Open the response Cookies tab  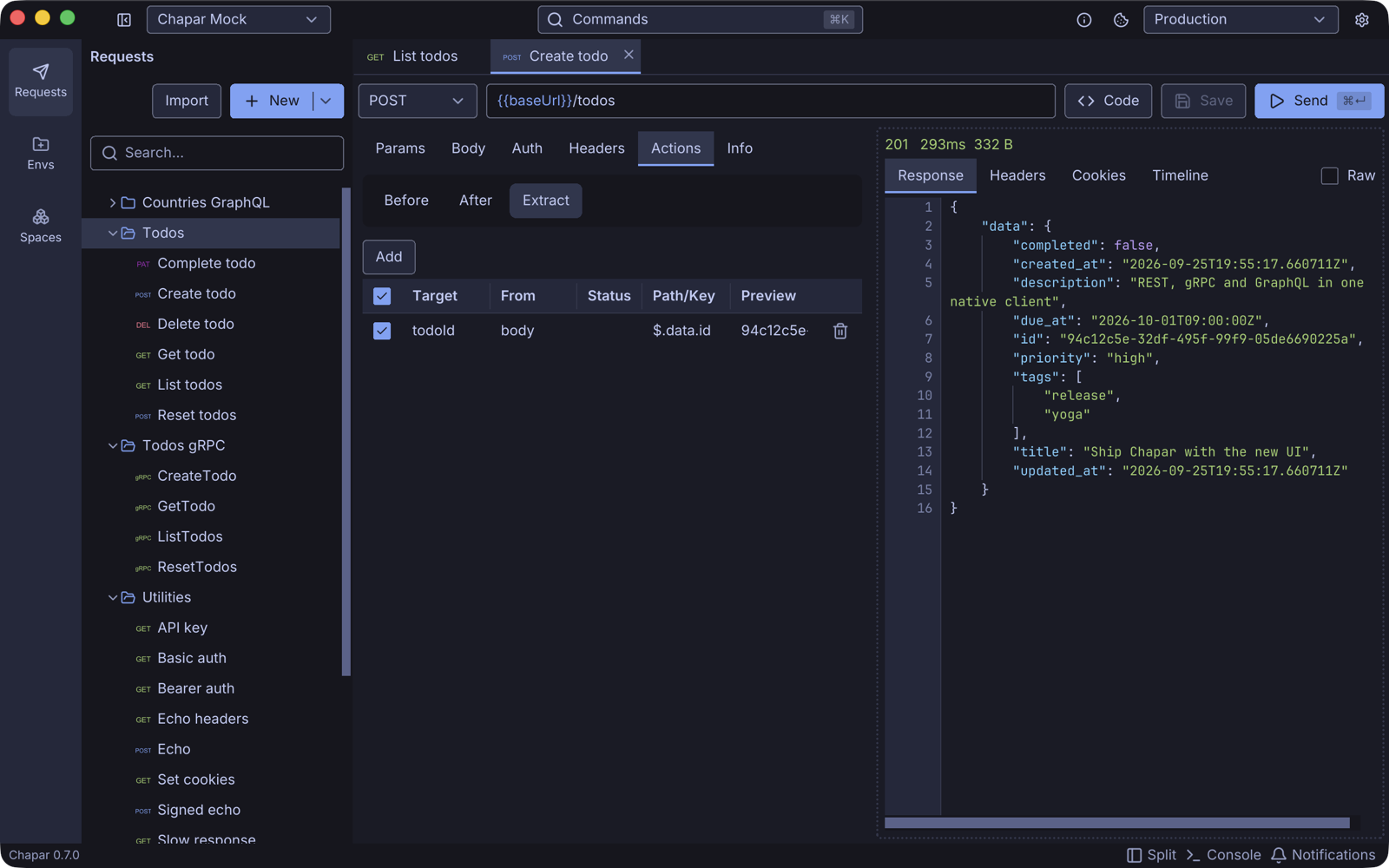(x=1099, y=175)
